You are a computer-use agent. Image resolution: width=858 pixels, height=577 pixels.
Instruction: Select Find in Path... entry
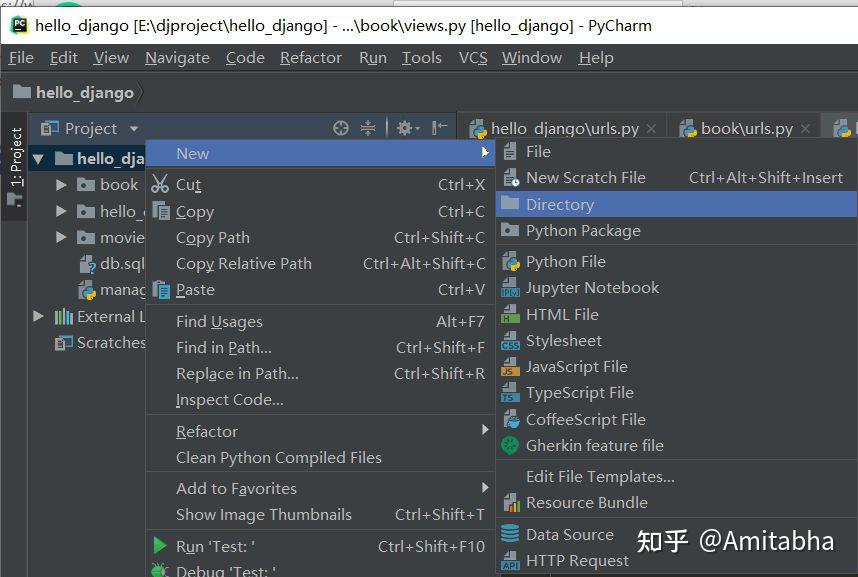pos(321,347)
